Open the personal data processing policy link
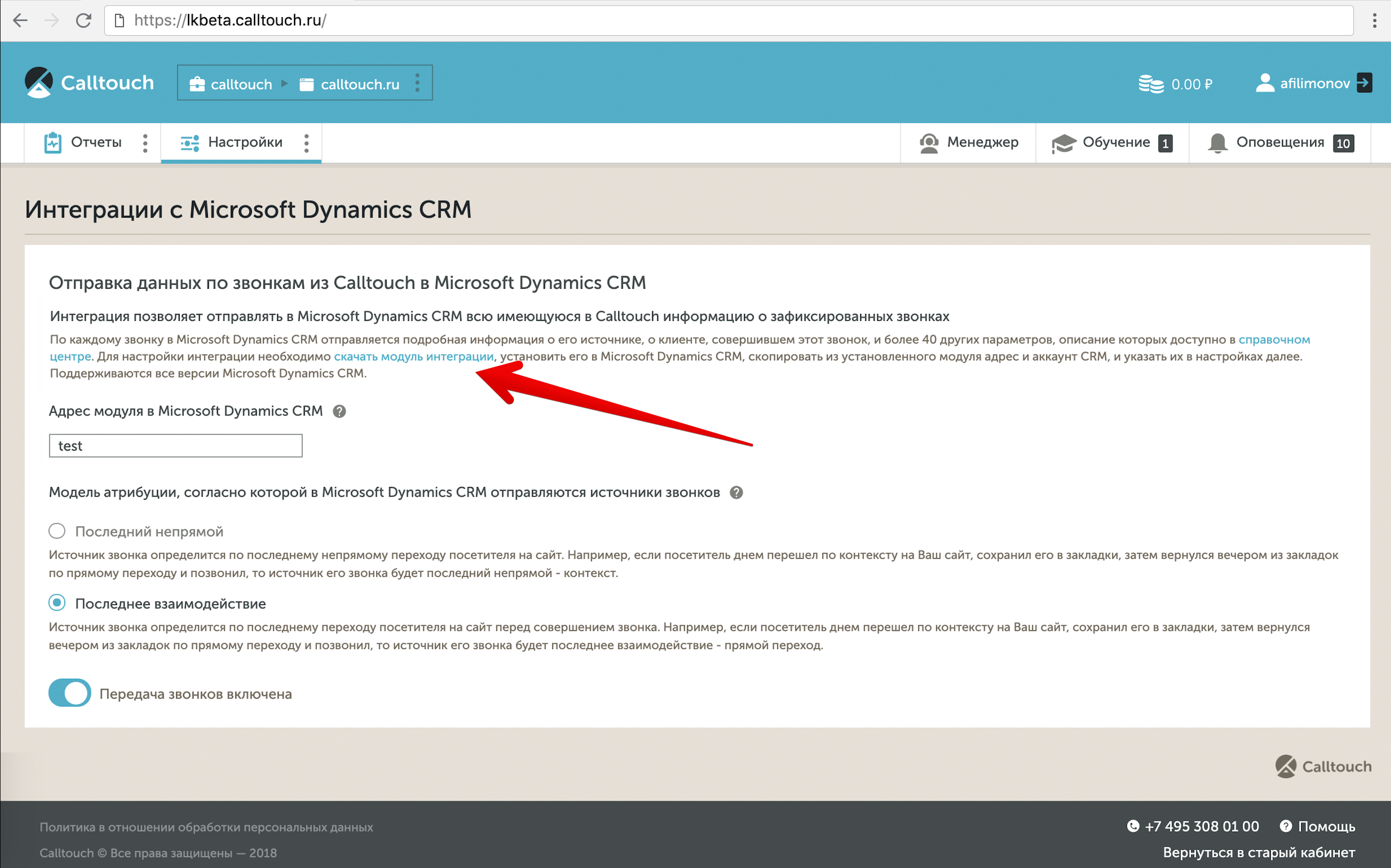This screenshot has width=1391, height=868. (206, 827)
